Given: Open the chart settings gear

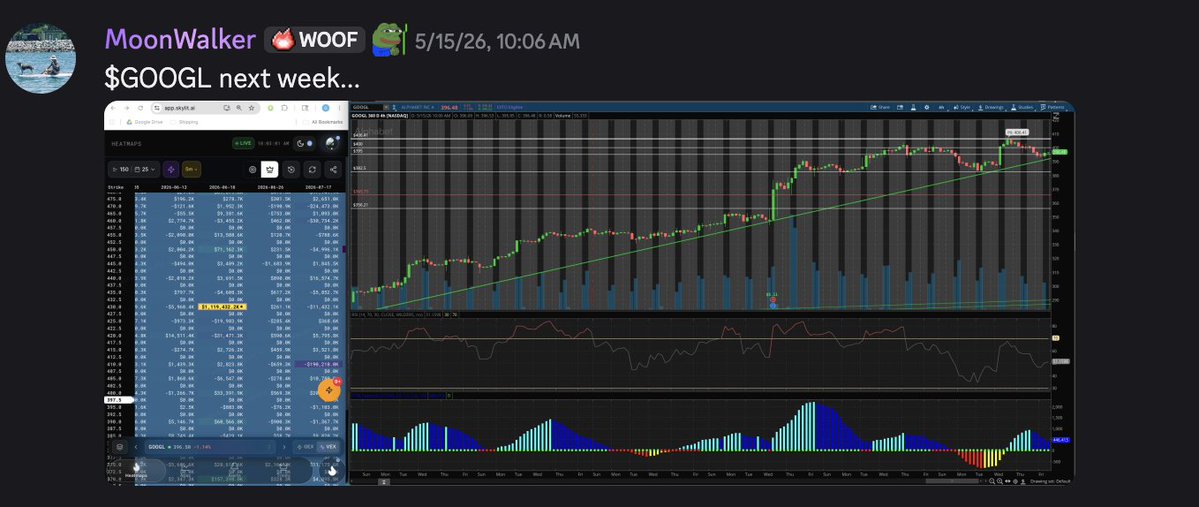Looking at the screenshot, I should [927, 107].
